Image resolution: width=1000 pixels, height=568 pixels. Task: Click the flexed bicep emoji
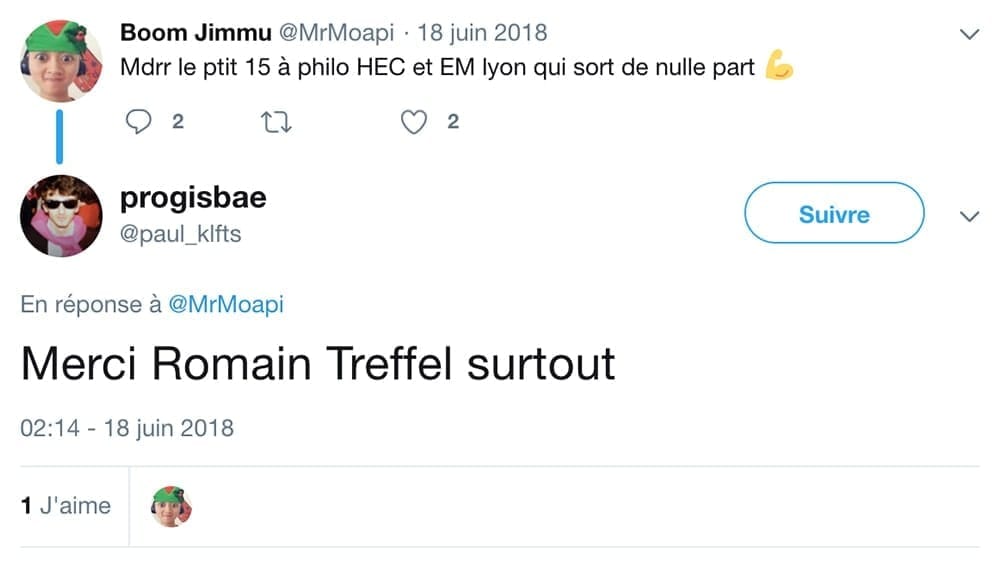[778, 68]
